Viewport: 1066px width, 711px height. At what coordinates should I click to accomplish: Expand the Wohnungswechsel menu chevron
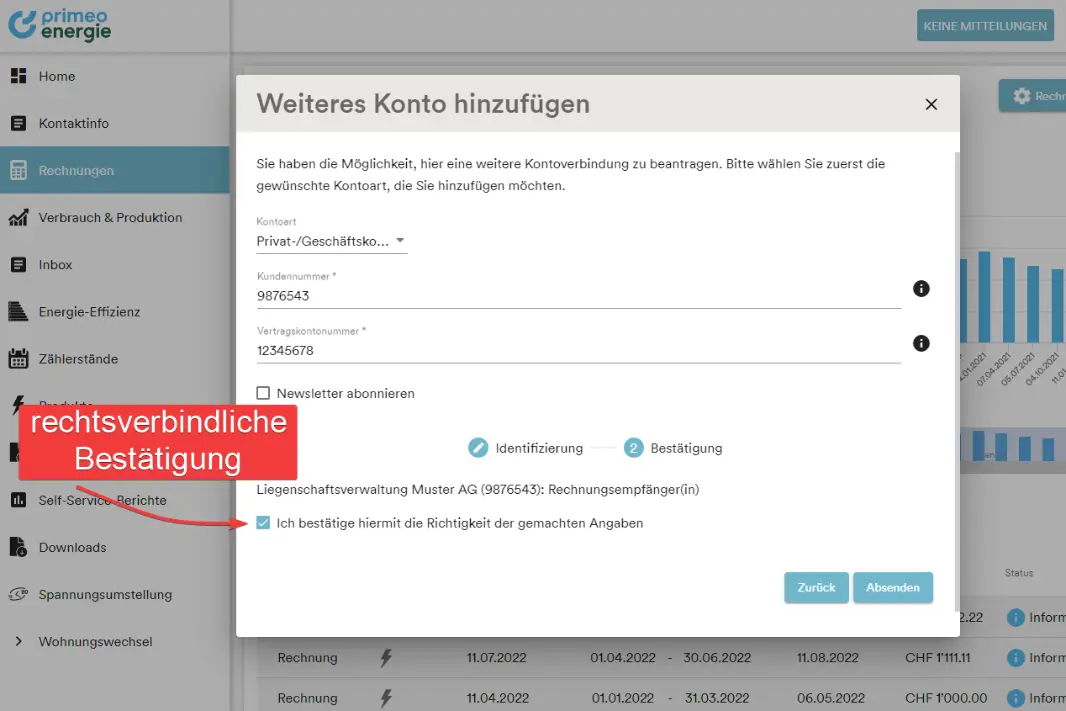pos(18,641)
